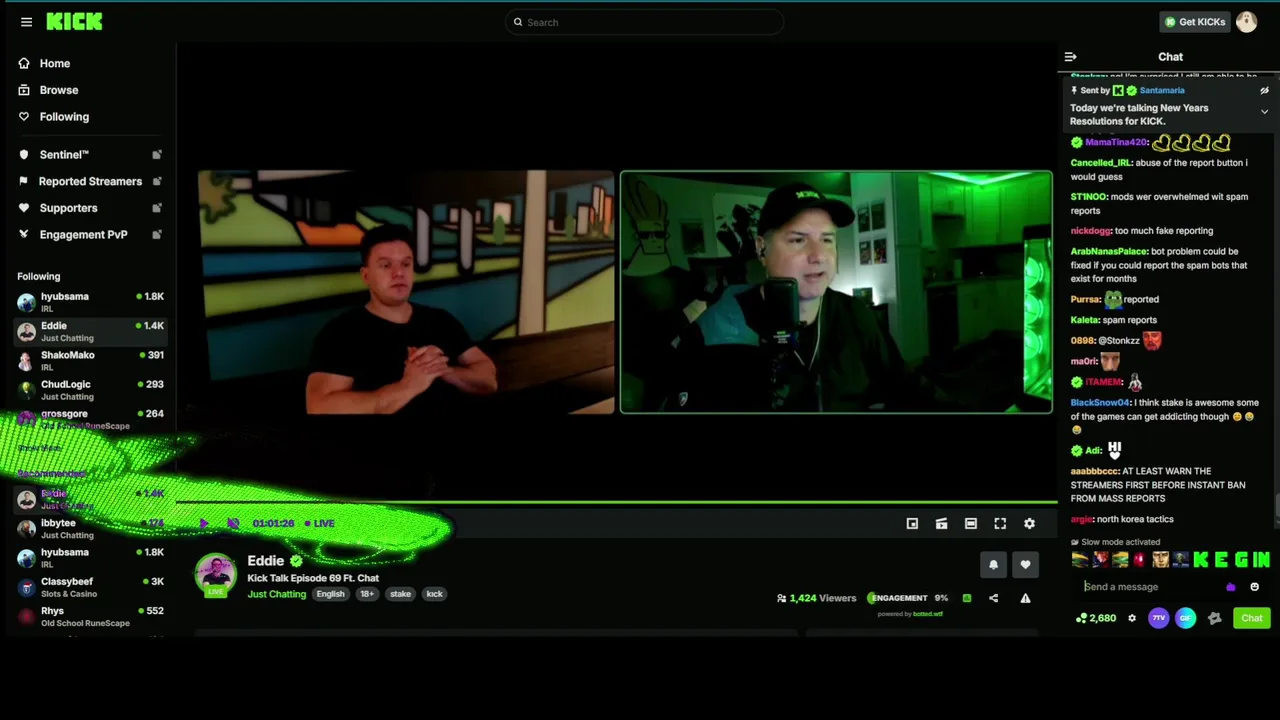Screen dimensions: 1280x720
Task: Click the external-link icon beside Sentinel
Action: pyautogui.click(x=157, y=155)
